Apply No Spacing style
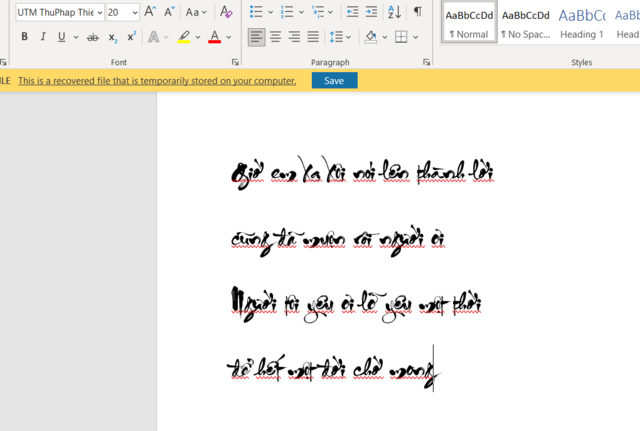This screenshot has width=640, height=431. coord(526,24)
